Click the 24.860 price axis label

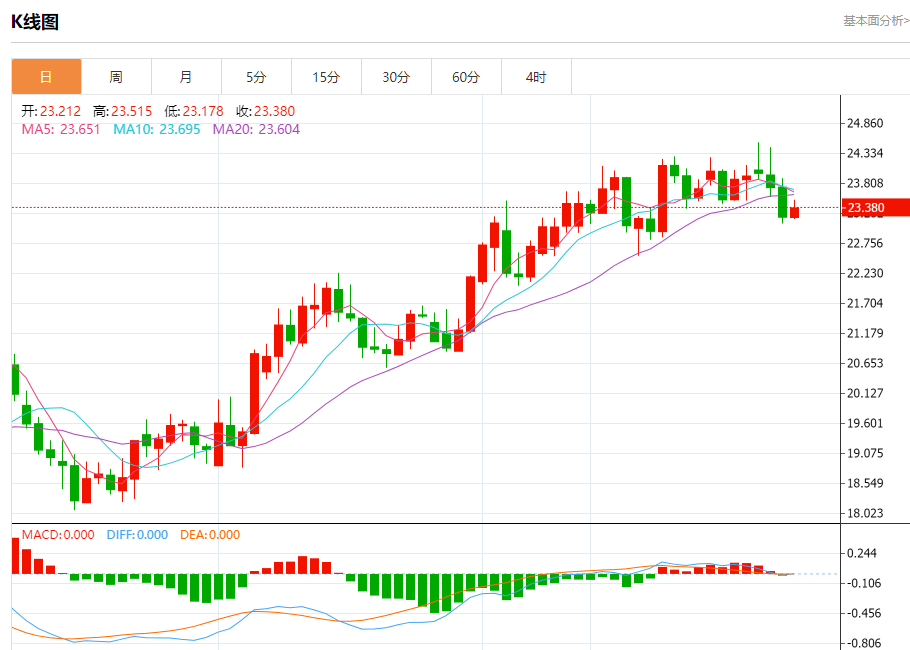(865, 123)
